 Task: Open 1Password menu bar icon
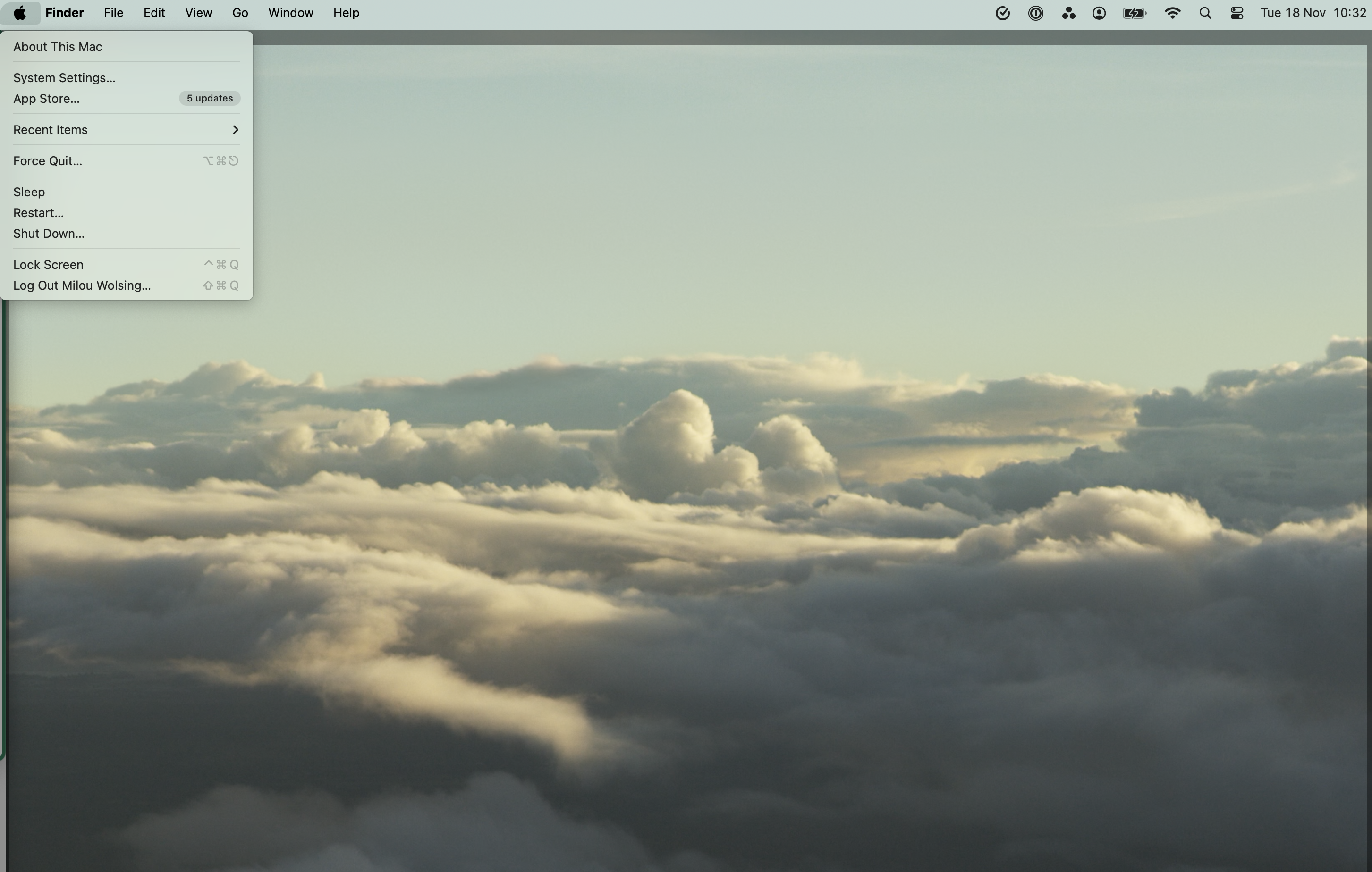point(1035,13)
